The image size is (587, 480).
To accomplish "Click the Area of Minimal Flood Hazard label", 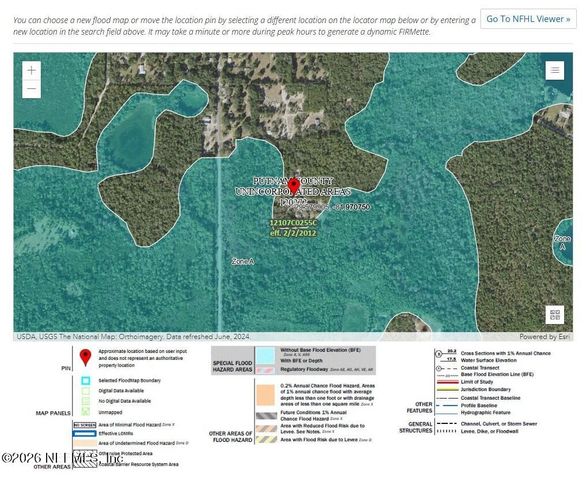I will (x=137, y=425).
